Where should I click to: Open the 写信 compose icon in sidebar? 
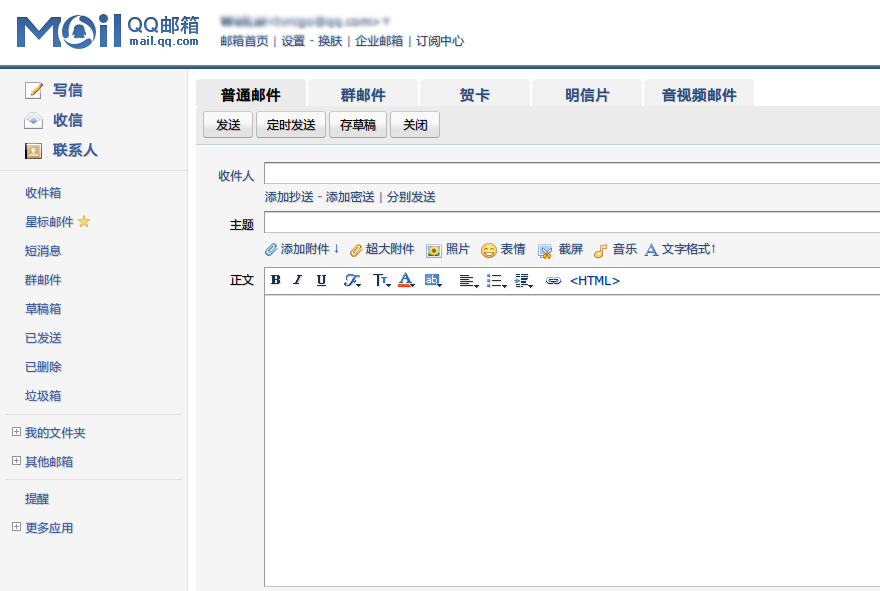(x=34, y=90)
